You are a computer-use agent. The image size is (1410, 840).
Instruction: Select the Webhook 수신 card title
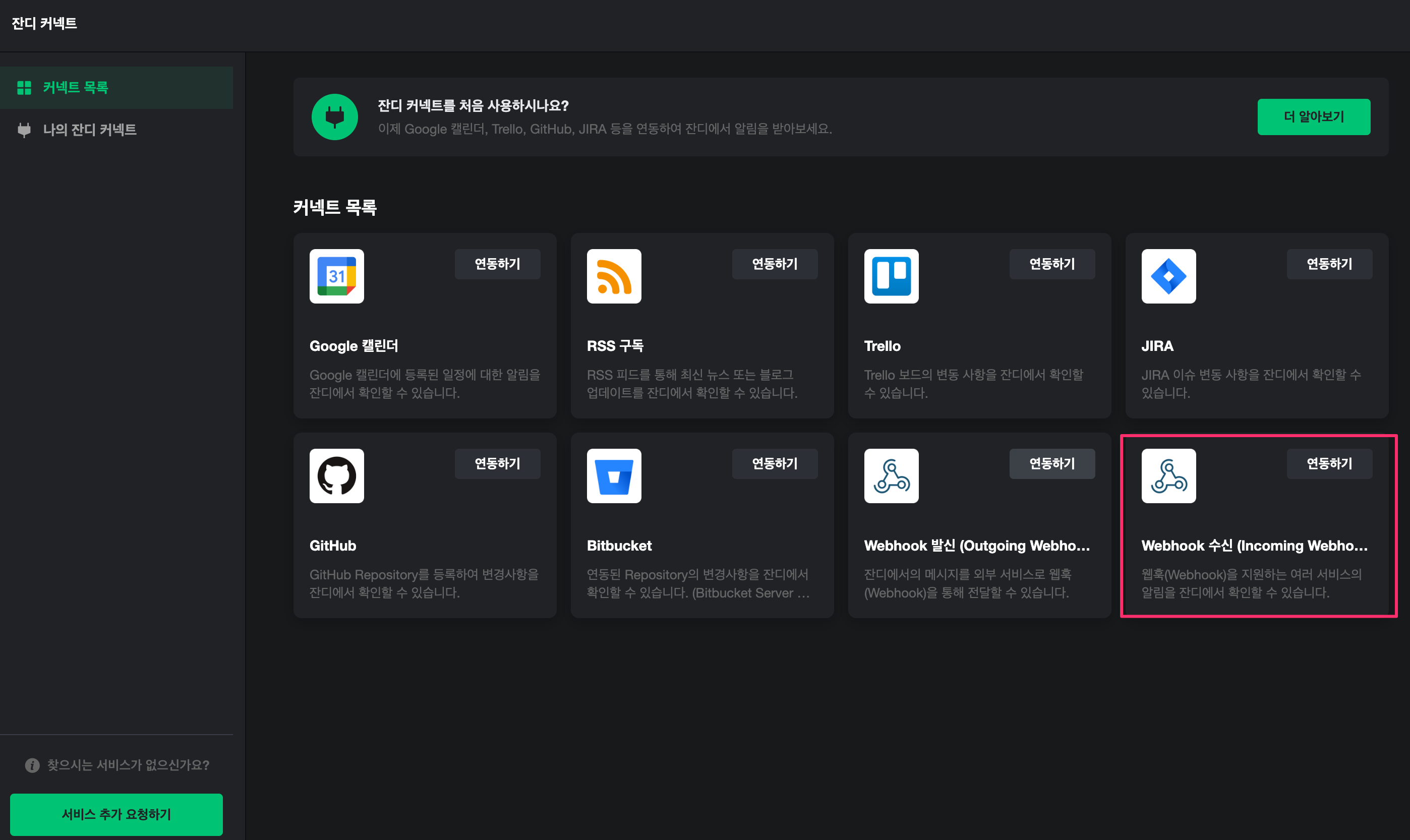click(x=1254, y=546)
